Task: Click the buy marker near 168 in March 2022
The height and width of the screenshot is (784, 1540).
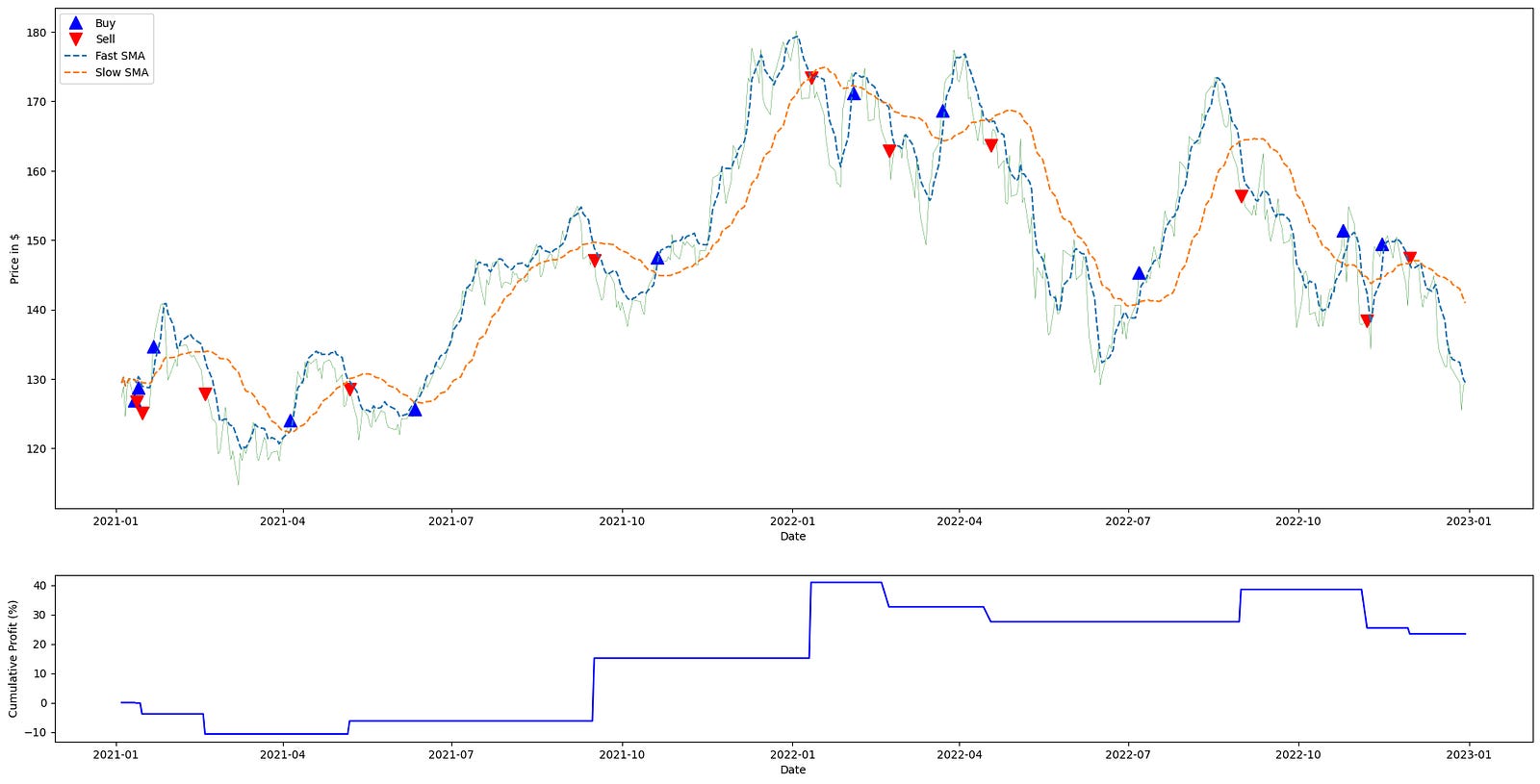Action: click(x=942, y=111)
